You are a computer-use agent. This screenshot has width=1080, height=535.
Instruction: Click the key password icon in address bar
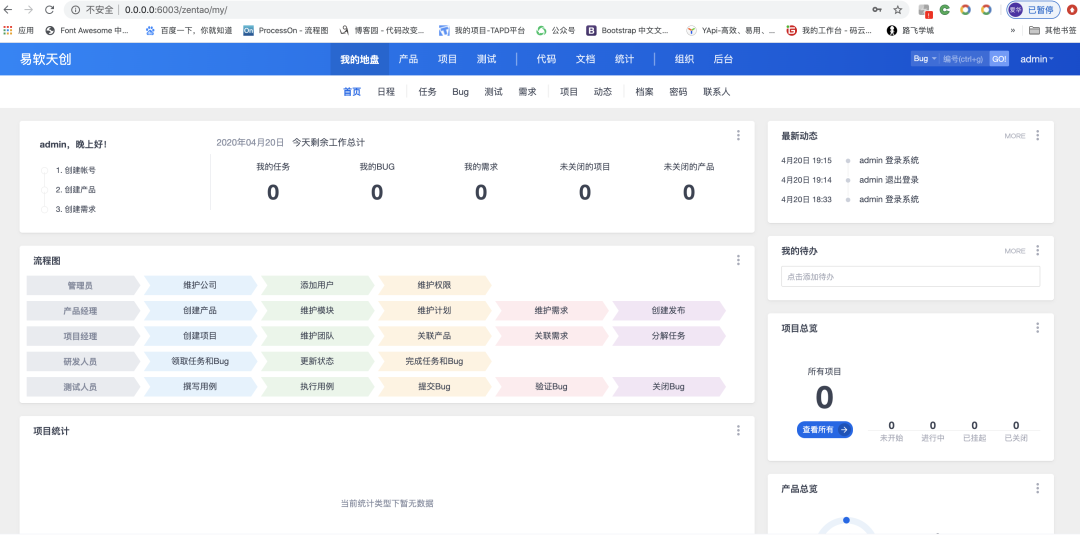coord(877,10)
